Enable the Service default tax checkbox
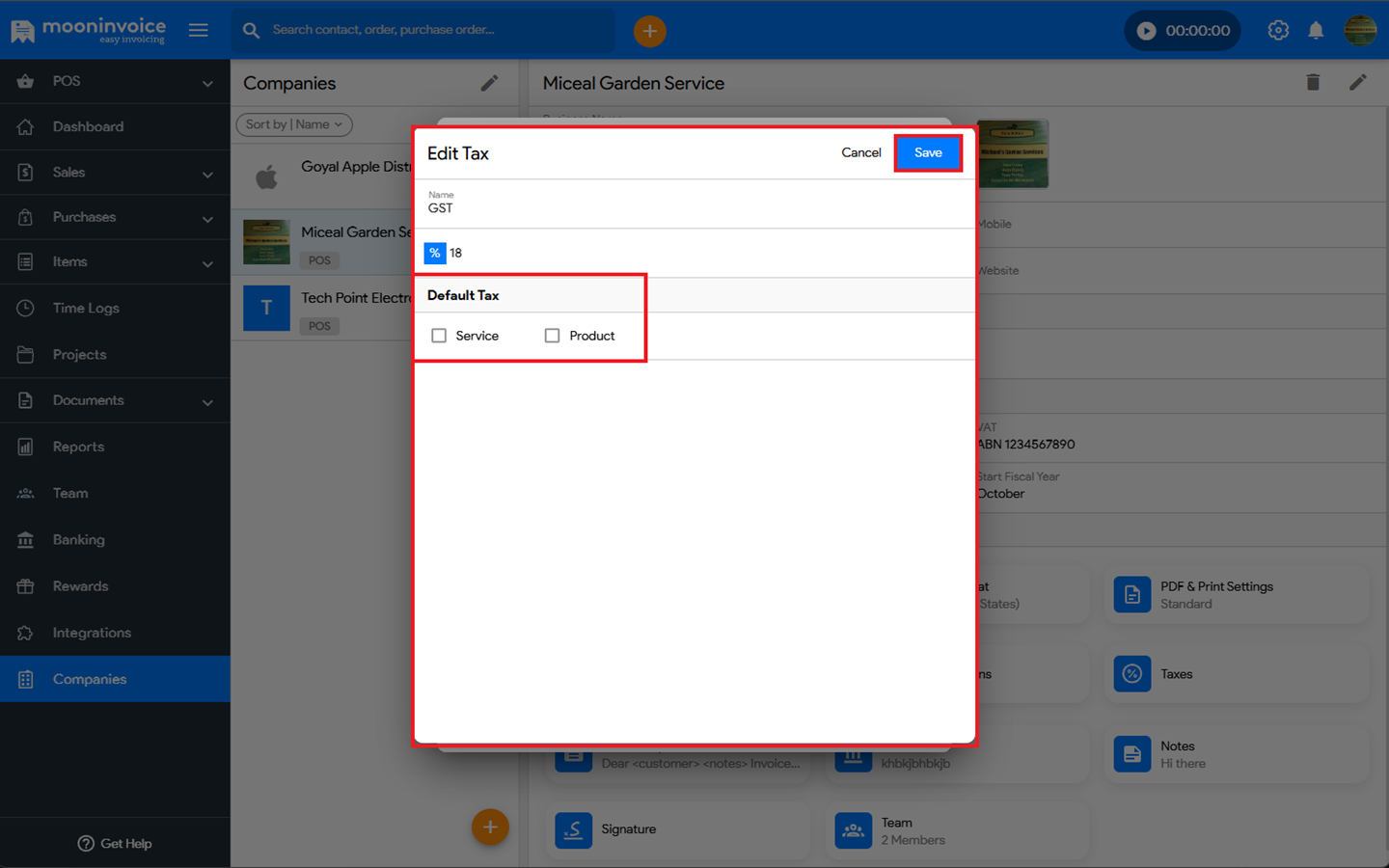 [440, 336]
